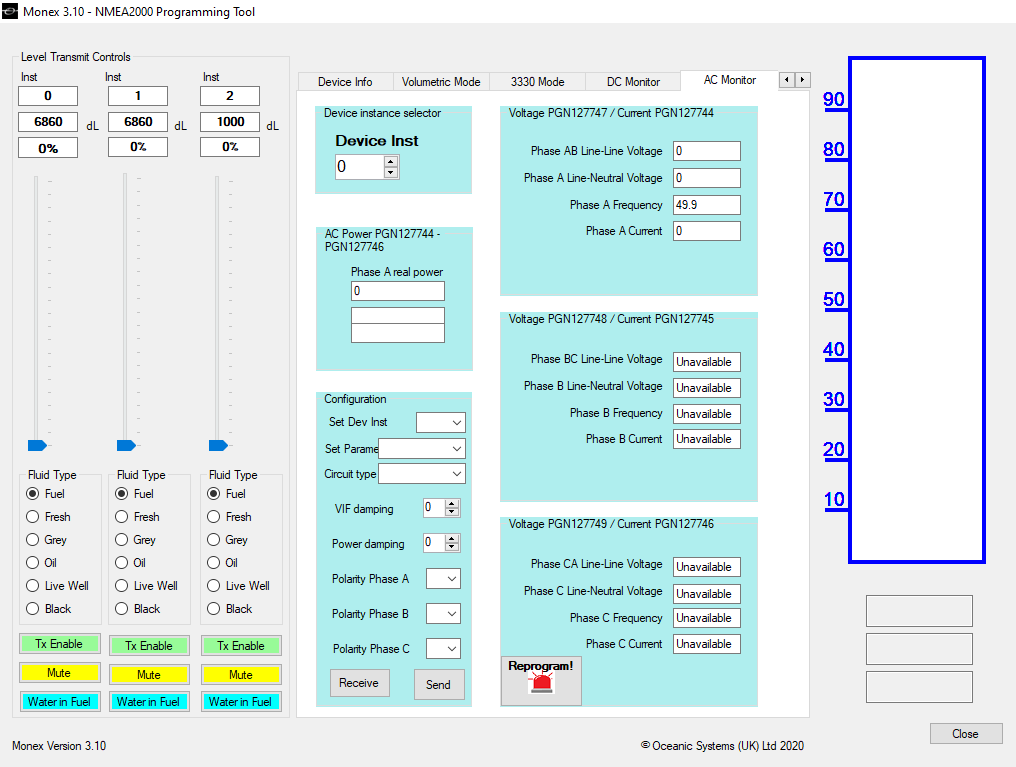1016x767 pixels.
Task: Open the Polarity Phase A dropdown
Action: tap(443, 578)
